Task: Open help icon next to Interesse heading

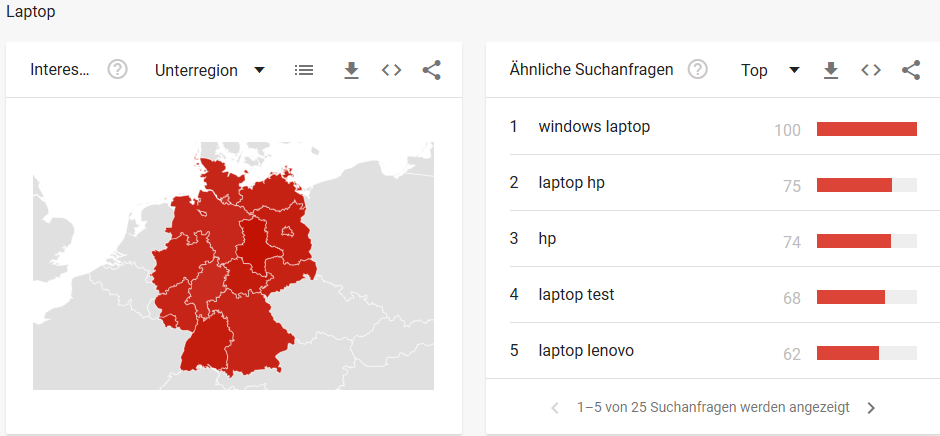Action: pos(118,70)
